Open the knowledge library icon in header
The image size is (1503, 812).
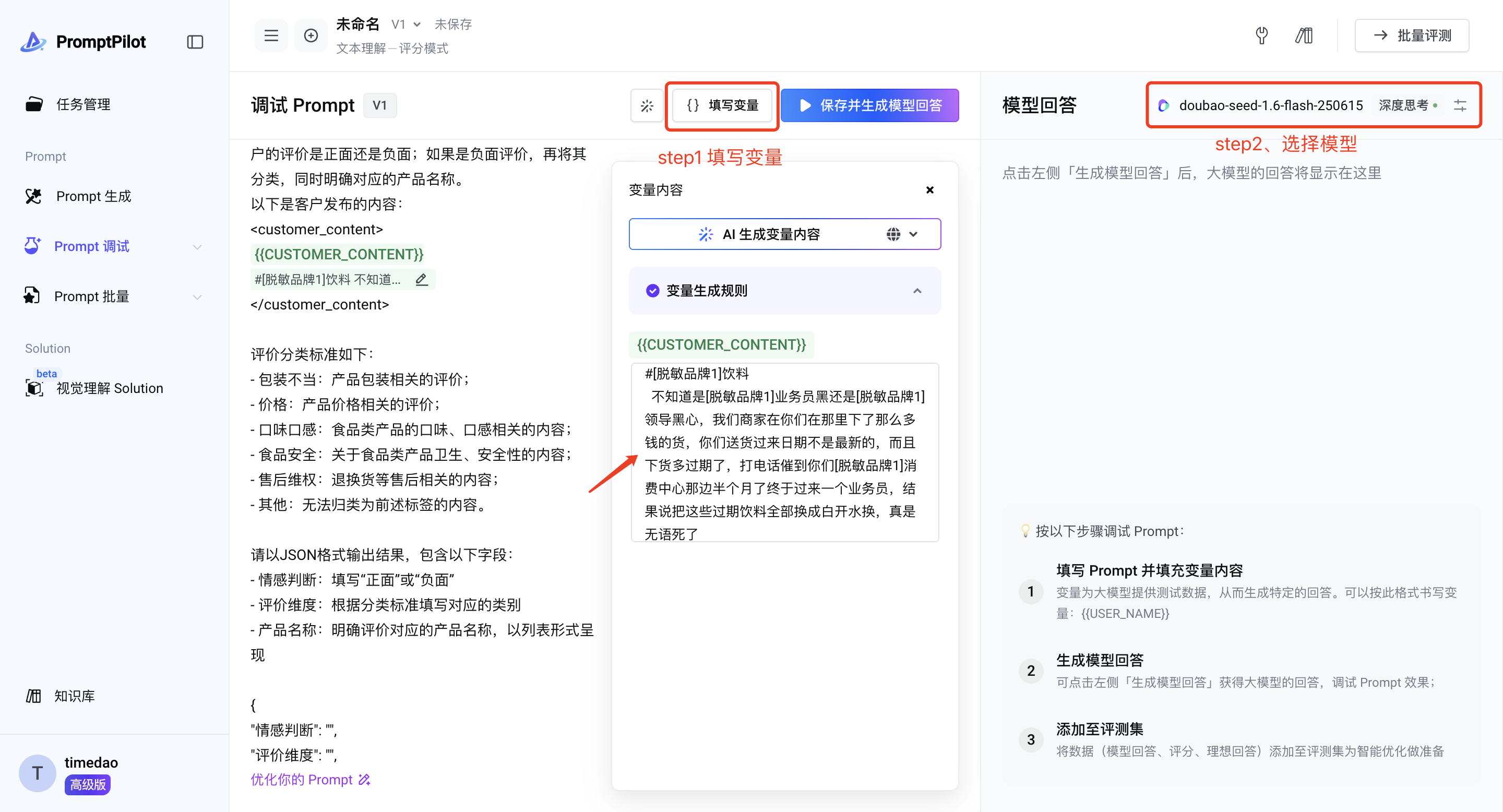click(1304, 35)
